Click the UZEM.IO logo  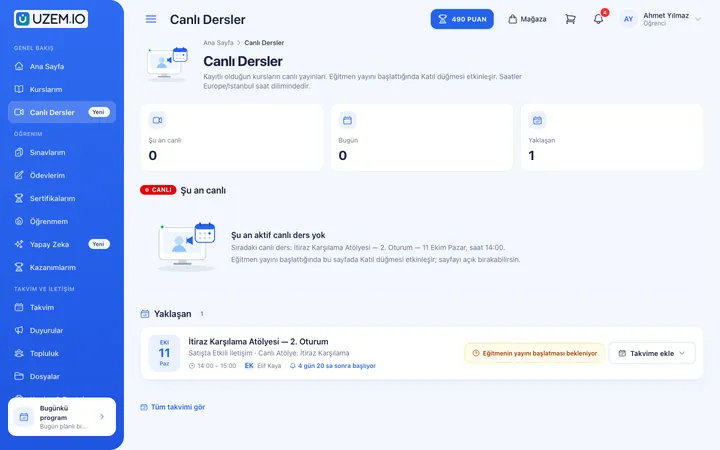(51, 19)
